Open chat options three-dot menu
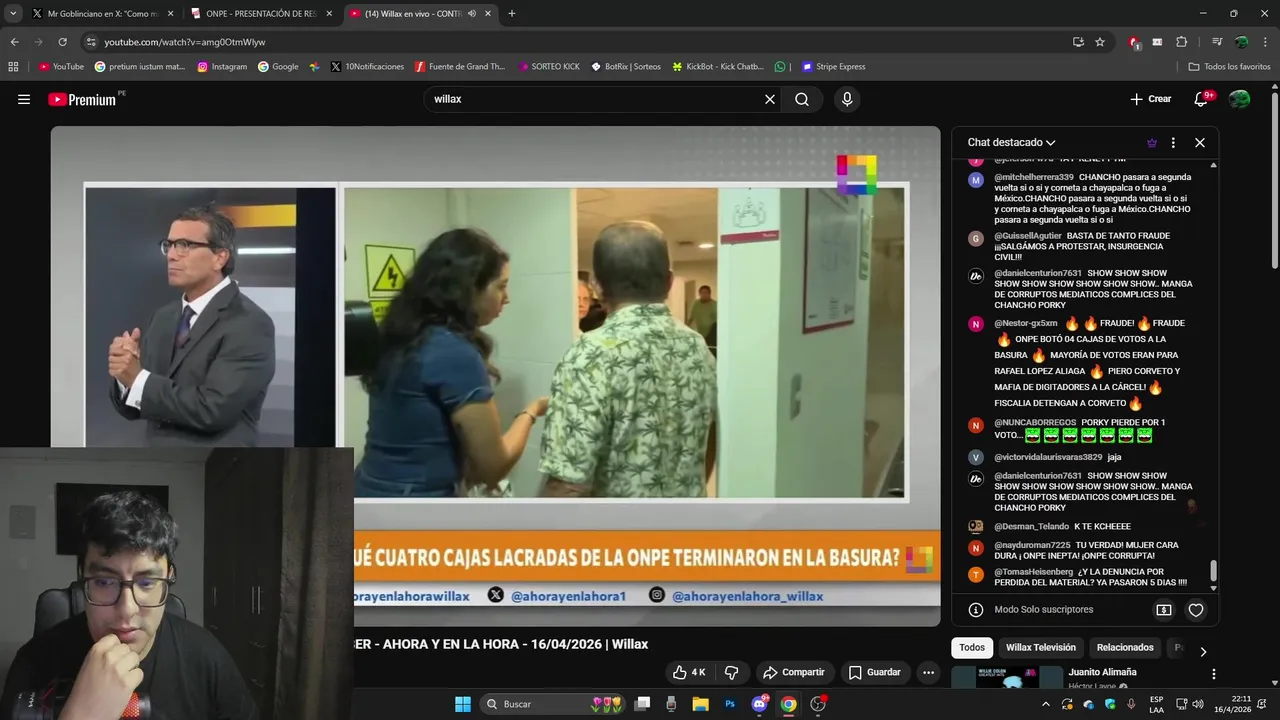The image size is (1280, 720). pyautogui.click(x=1173, y=143)
